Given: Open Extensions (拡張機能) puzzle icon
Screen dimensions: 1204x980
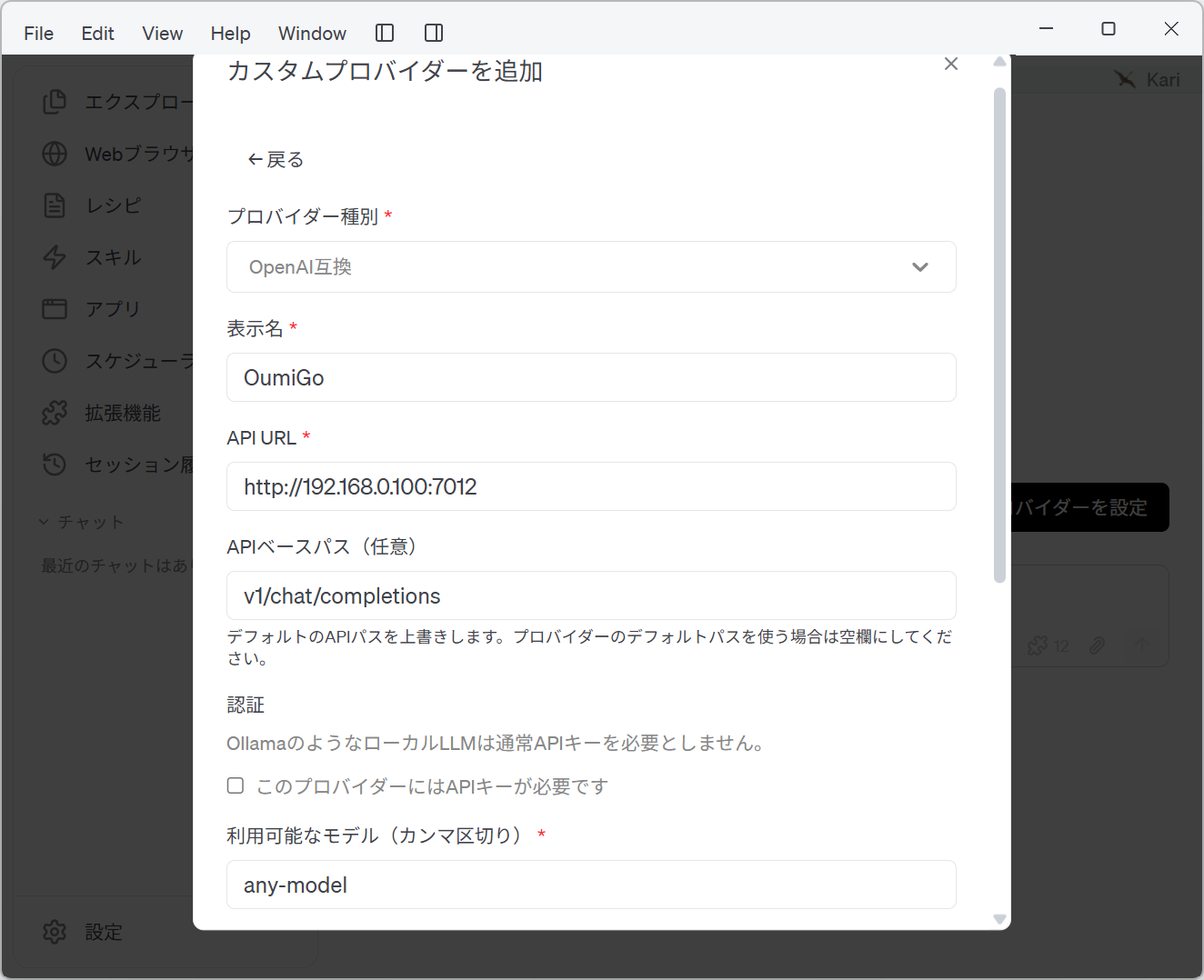Looking at the screenshot, I should 55,413.
